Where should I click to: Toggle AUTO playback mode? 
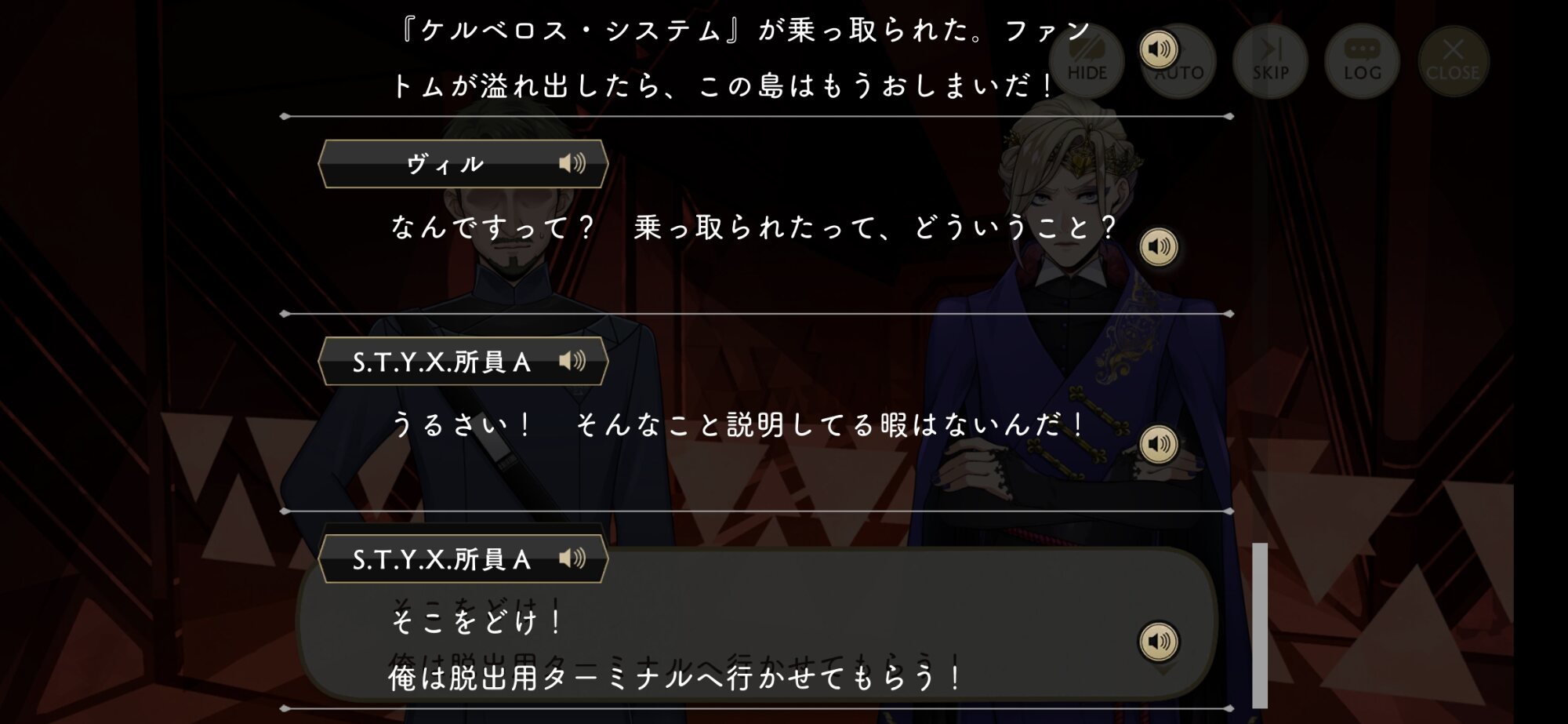click(1178, 60)
